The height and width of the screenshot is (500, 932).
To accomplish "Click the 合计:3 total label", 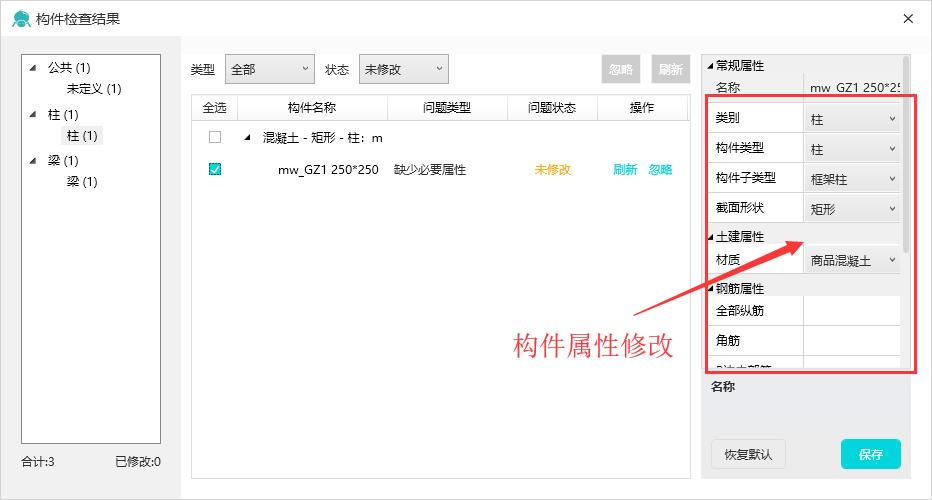I will coord(38,461).
